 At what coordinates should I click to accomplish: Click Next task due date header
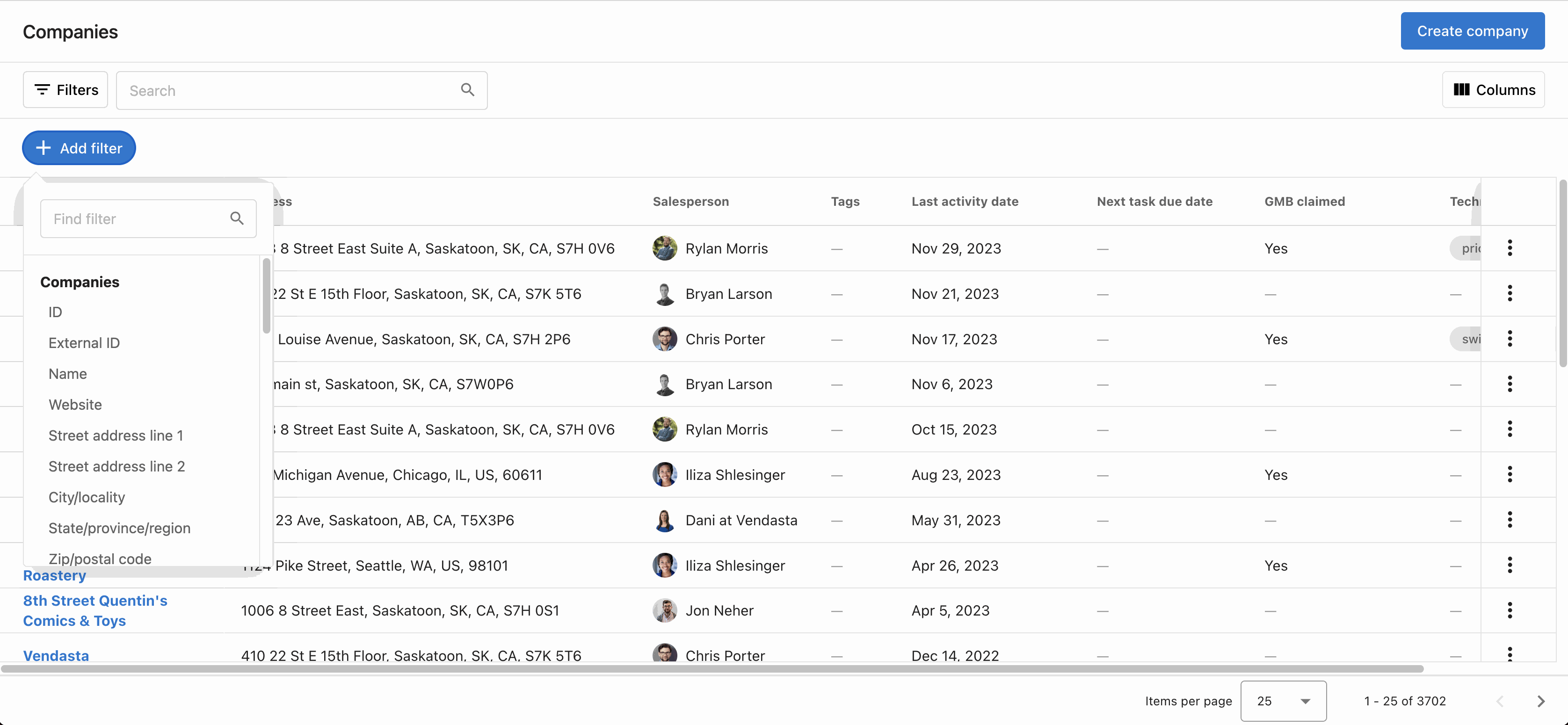pos(1154,202)
